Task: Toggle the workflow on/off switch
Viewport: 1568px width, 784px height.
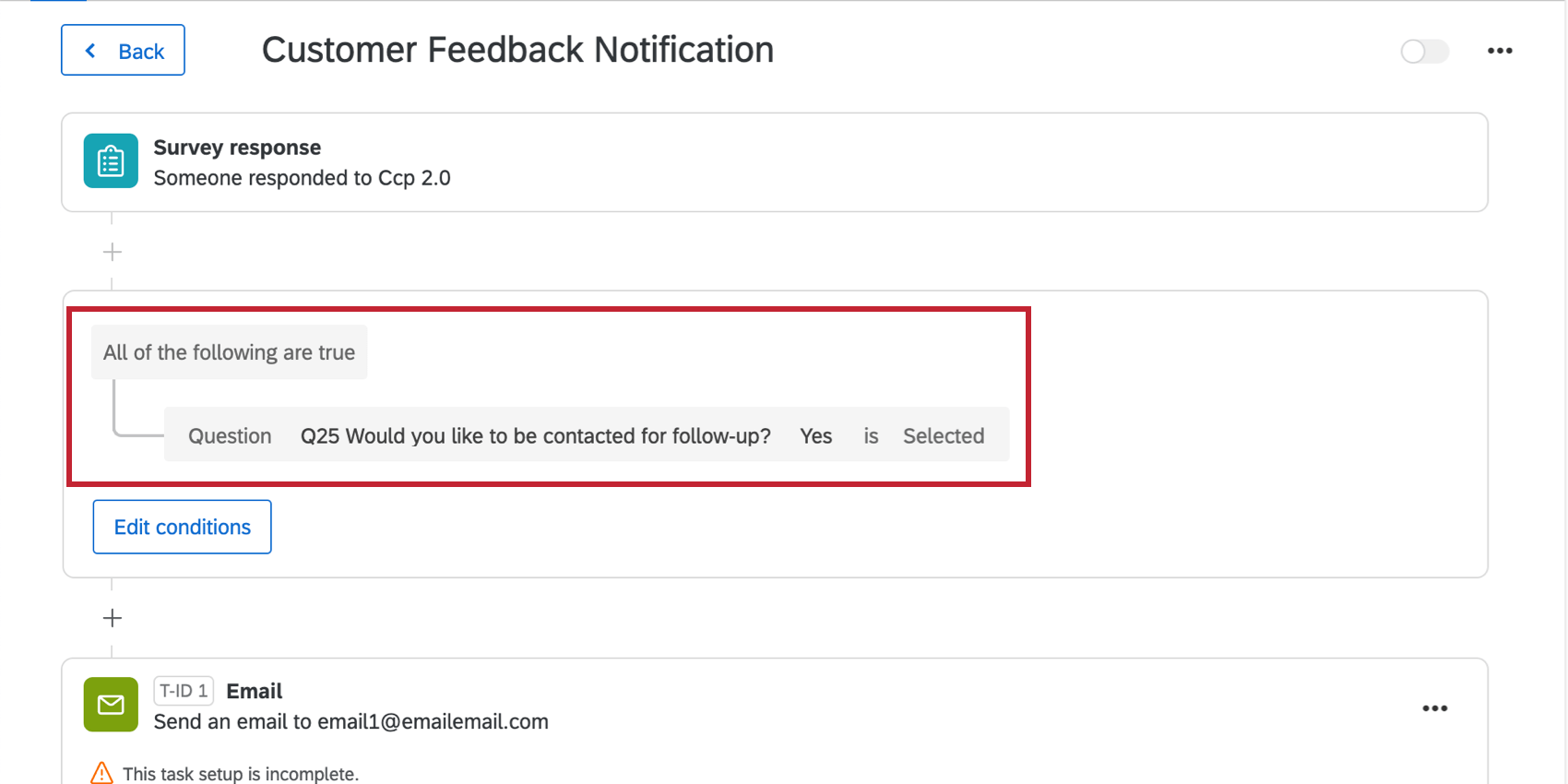Action: [x=1424, y=51]
